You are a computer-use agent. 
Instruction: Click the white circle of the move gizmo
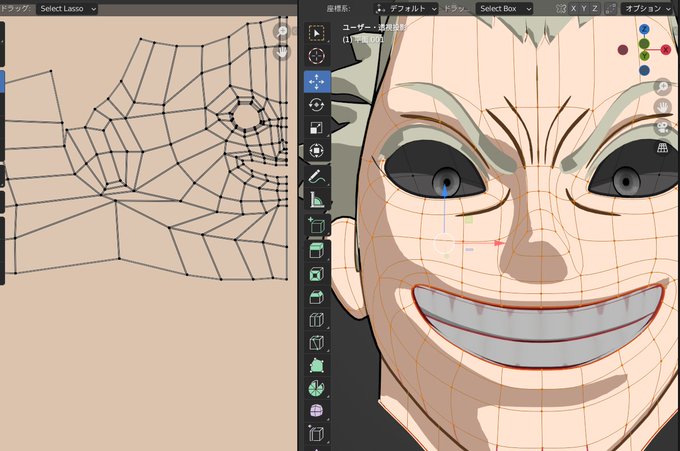tap(444, 244)
